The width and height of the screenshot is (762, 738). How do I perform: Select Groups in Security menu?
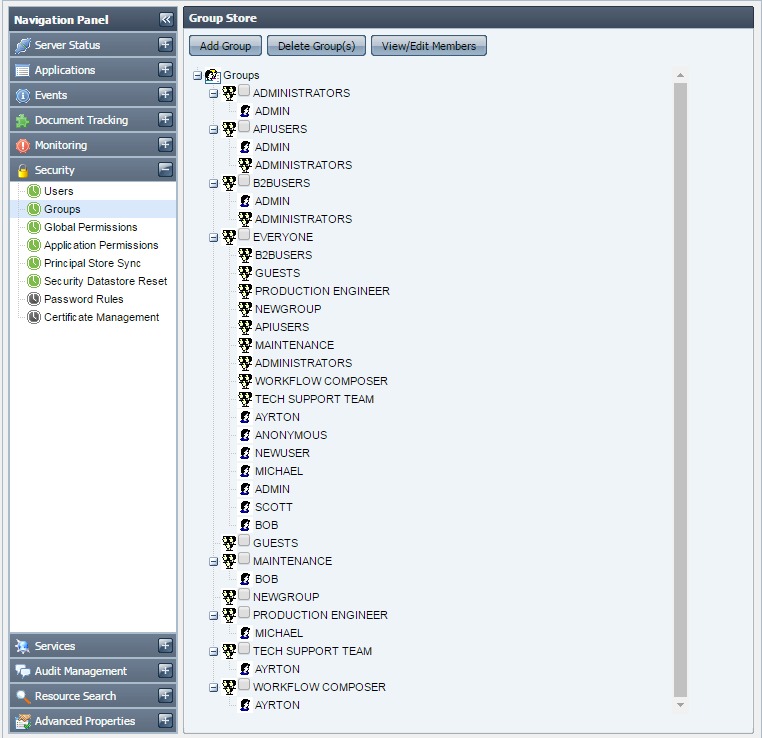[x=62, y=209]
